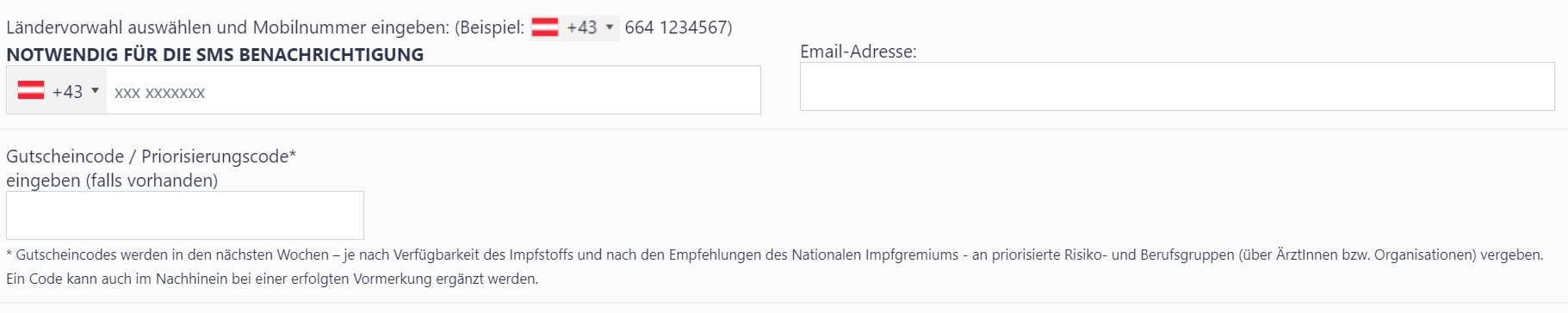Click the example Austrian flag after Beispiel
1568x313 pixels.
pos(544,28)
